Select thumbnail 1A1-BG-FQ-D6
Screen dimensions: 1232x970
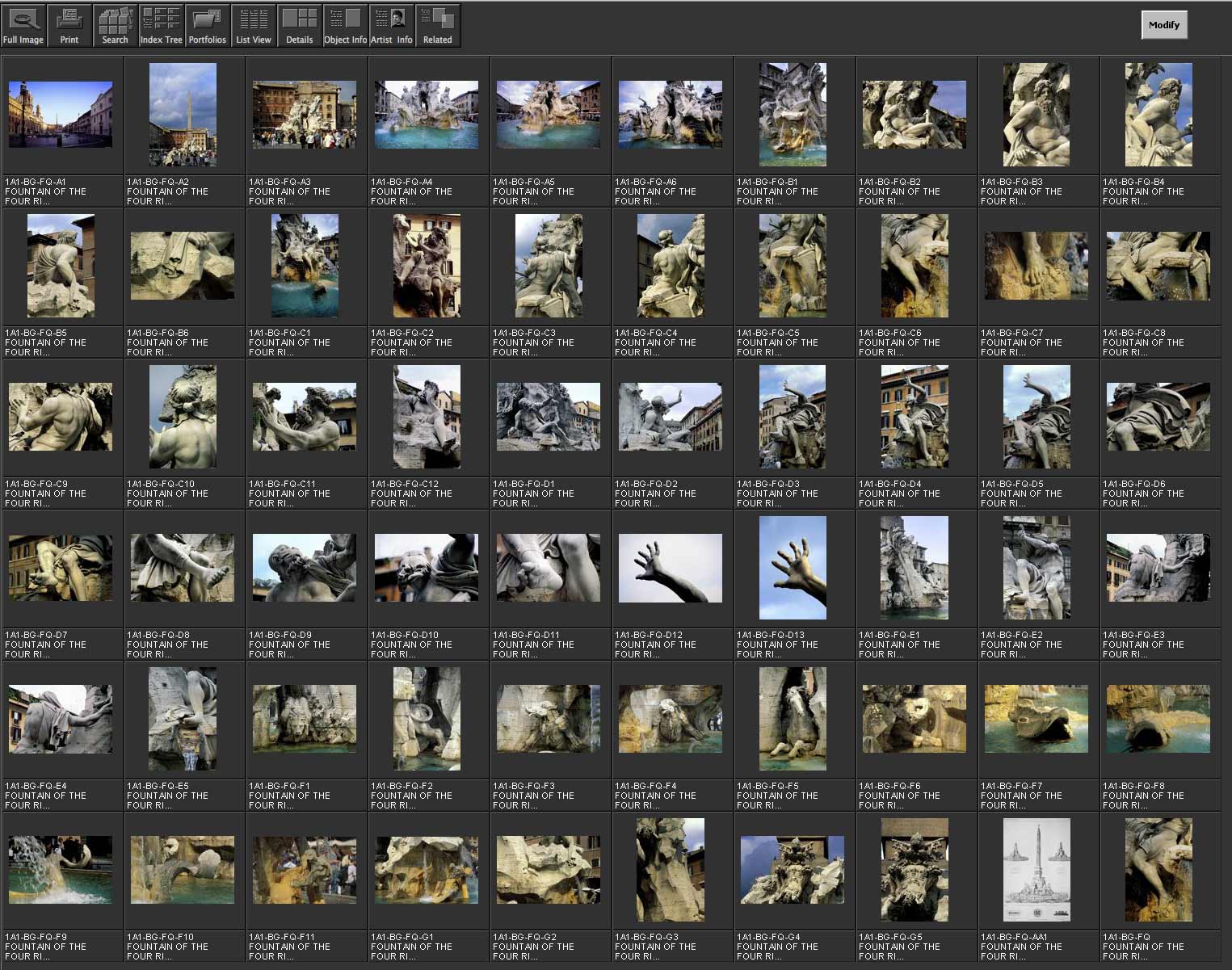point(1158,417)
